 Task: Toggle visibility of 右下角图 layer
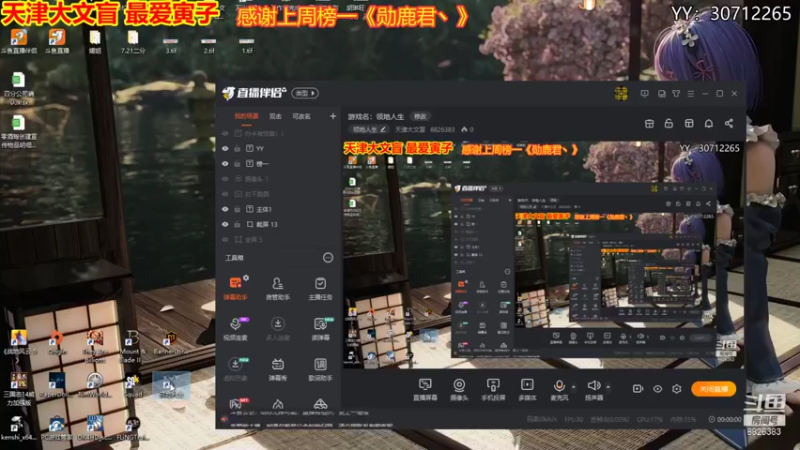pos(225,194)
